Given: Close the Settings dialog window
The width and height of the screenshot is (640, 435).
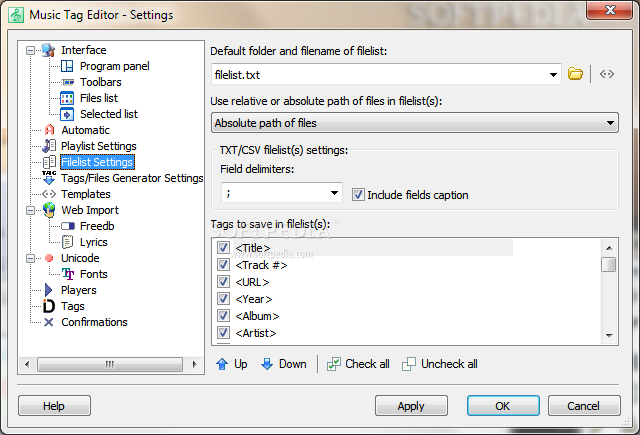Looking at the screenshot, I should pos(610,10).
